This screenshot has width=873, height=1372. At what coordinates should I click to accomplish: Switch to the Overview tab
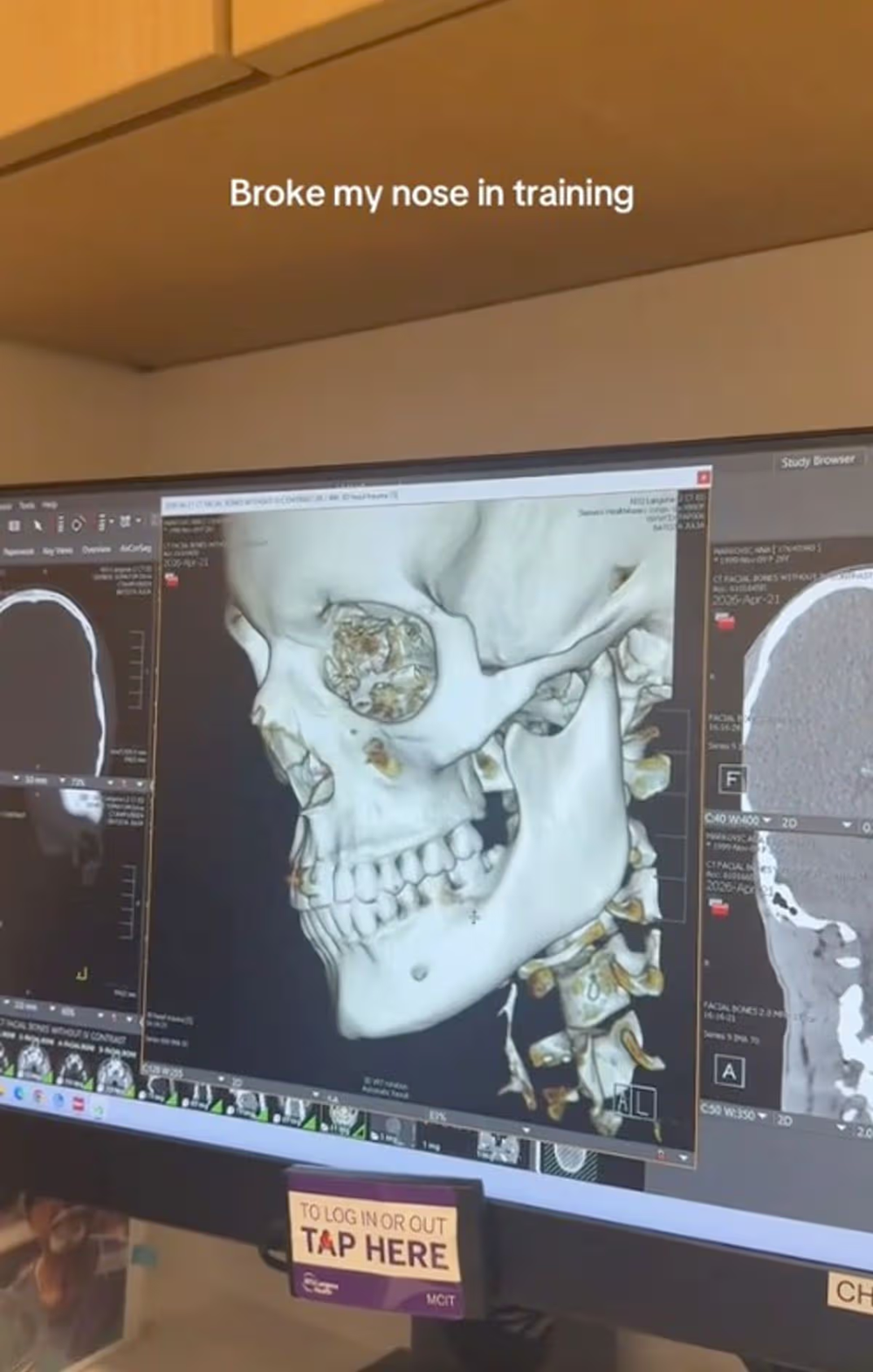(x=96, y=550)
